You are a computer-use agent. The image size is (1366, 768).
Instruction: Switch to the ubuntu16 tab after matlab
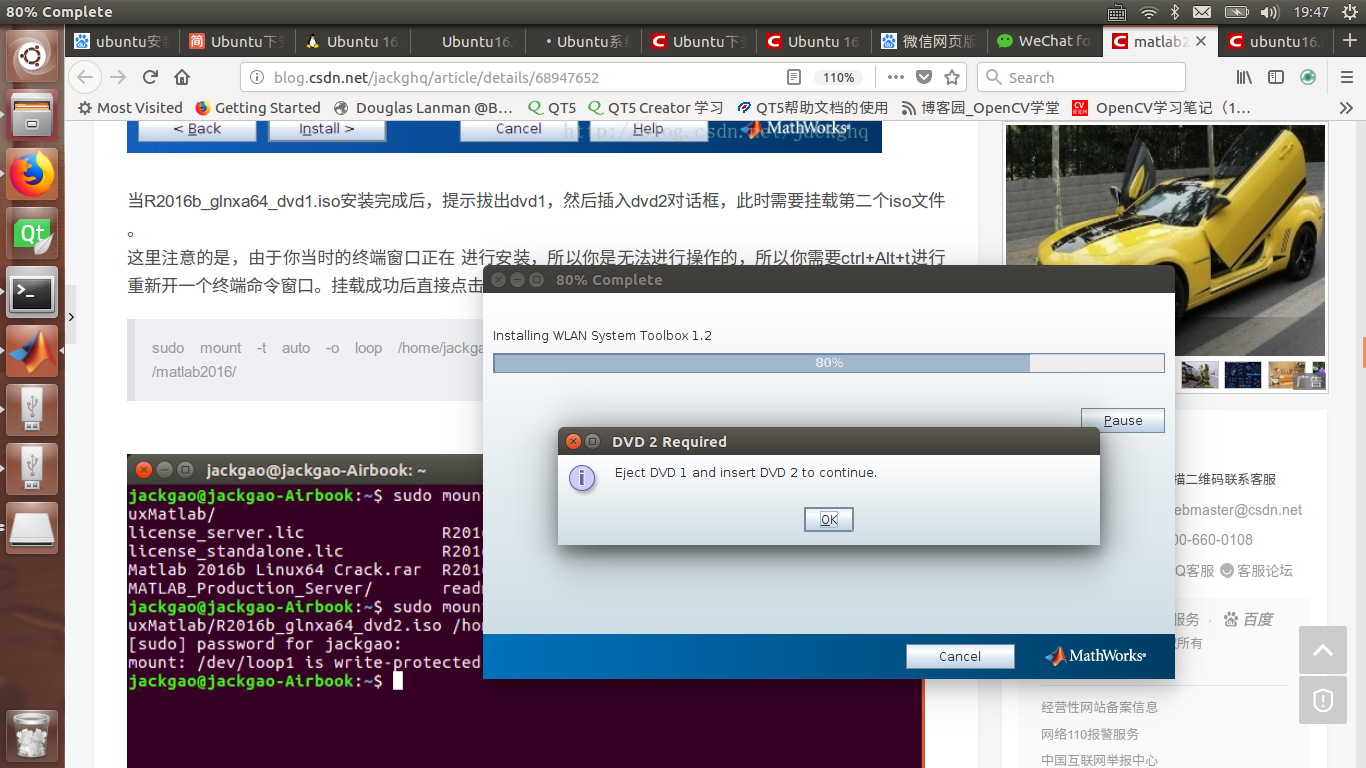1276,41
